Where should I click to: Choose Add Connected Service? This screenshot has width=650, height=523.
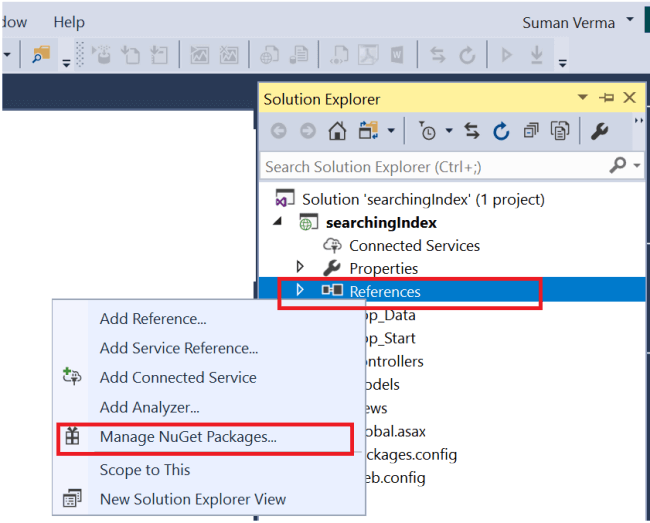tap(178, 378)
